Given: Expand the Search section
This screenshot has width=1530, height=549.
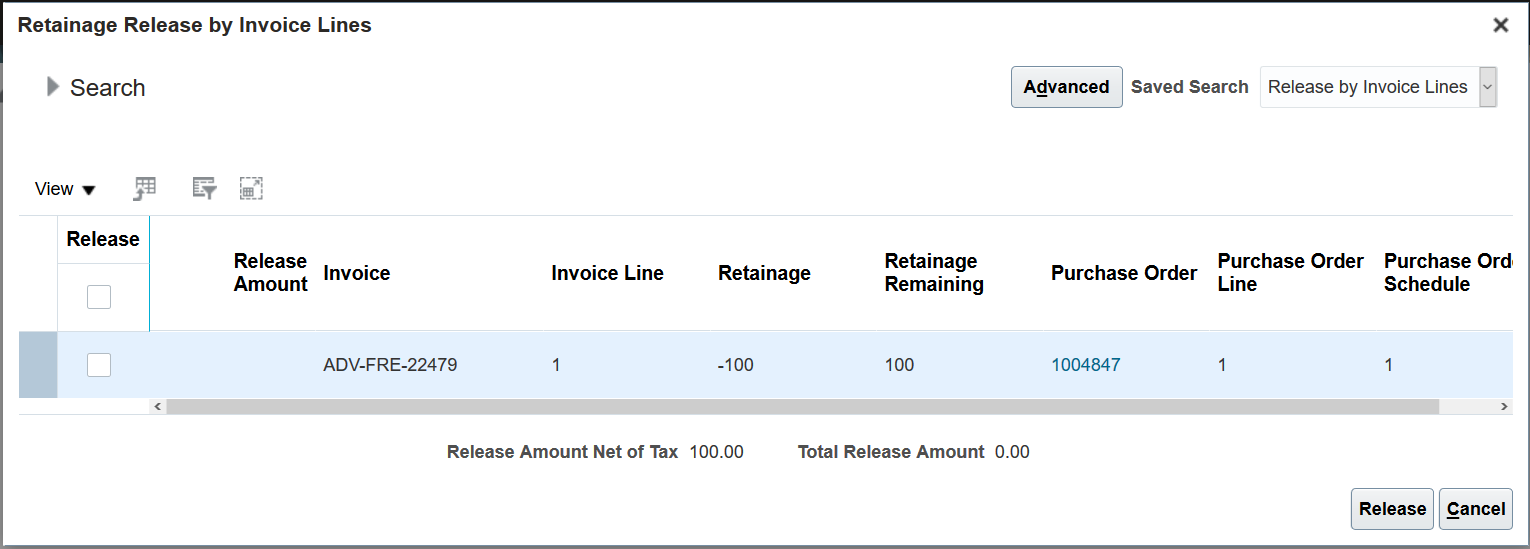Looking at the screenshot, I should pos(54,87).
